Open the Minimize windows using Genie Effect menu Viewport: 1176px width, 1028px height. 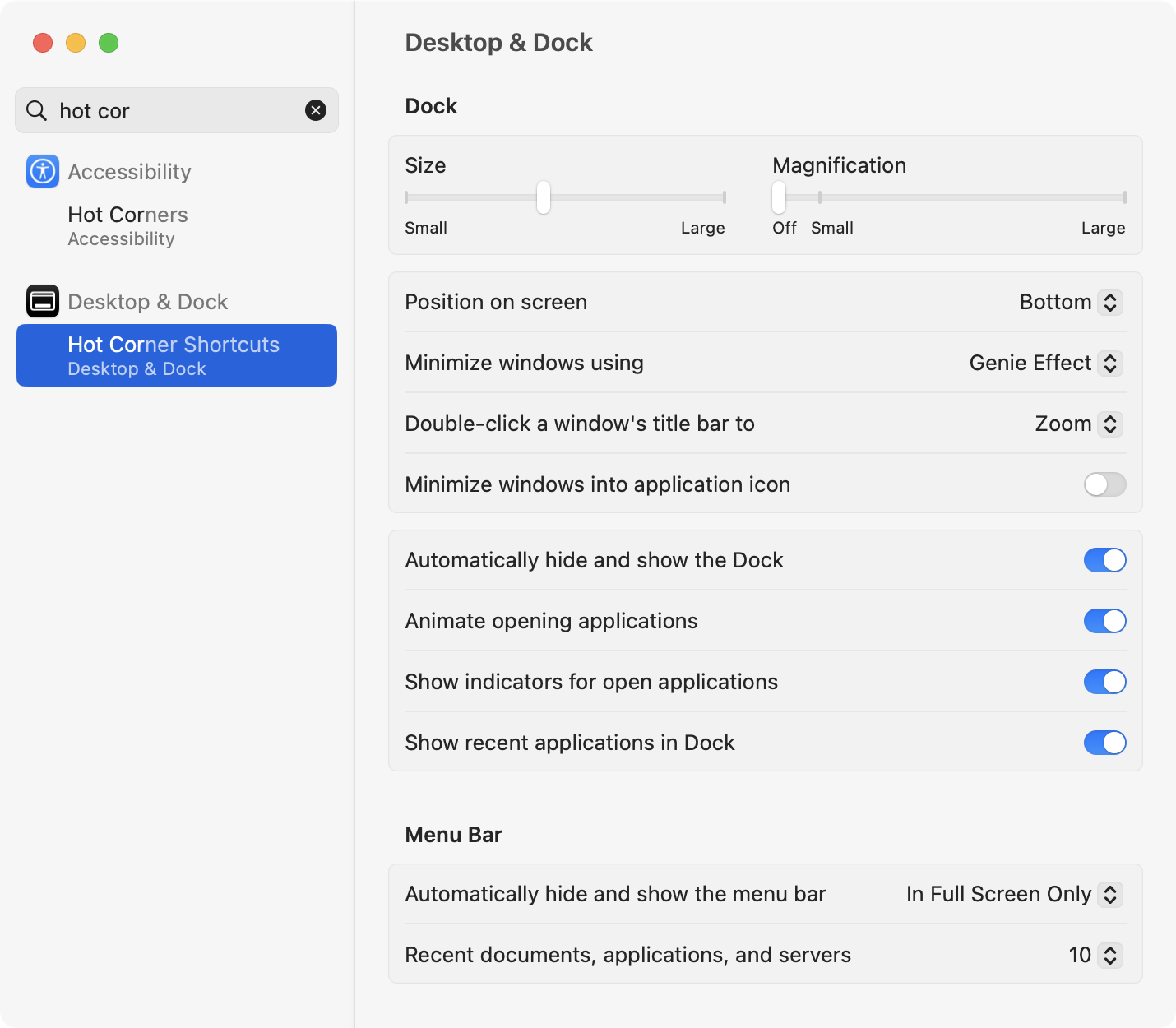point(1045,363)
